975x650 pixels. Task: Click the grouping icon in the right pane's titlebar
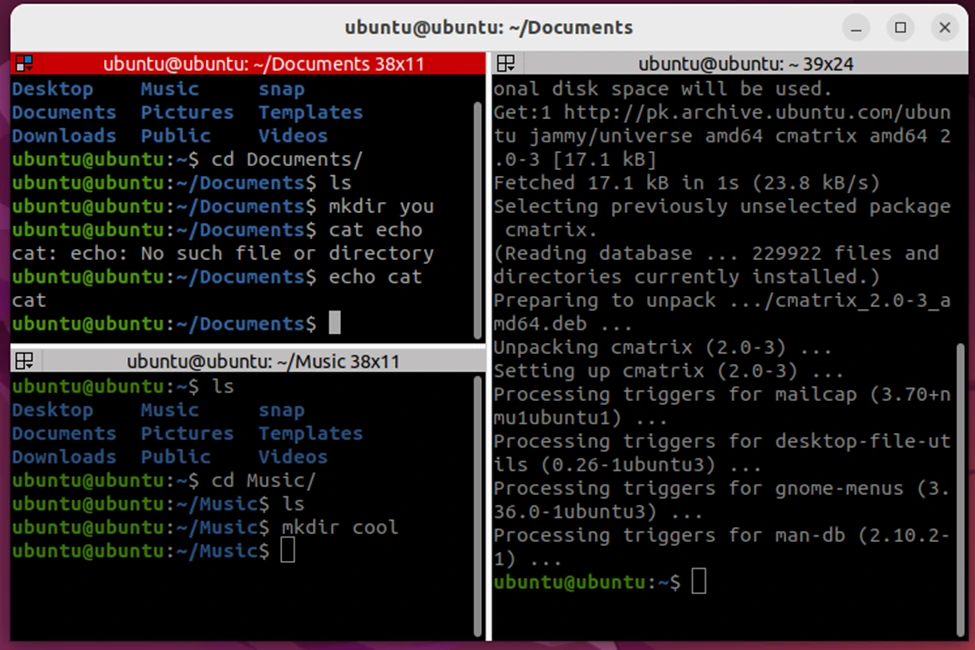point(506,64)
